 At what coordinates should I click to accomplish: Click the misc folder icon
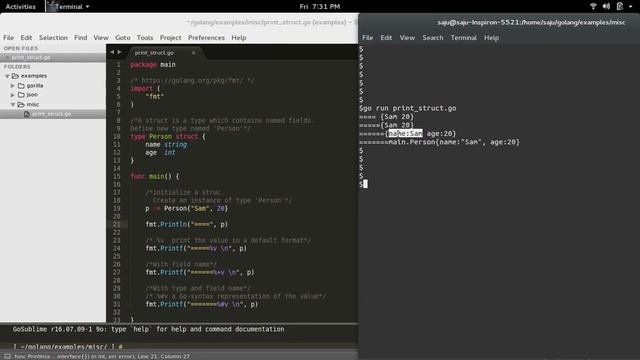pos(21,104)
